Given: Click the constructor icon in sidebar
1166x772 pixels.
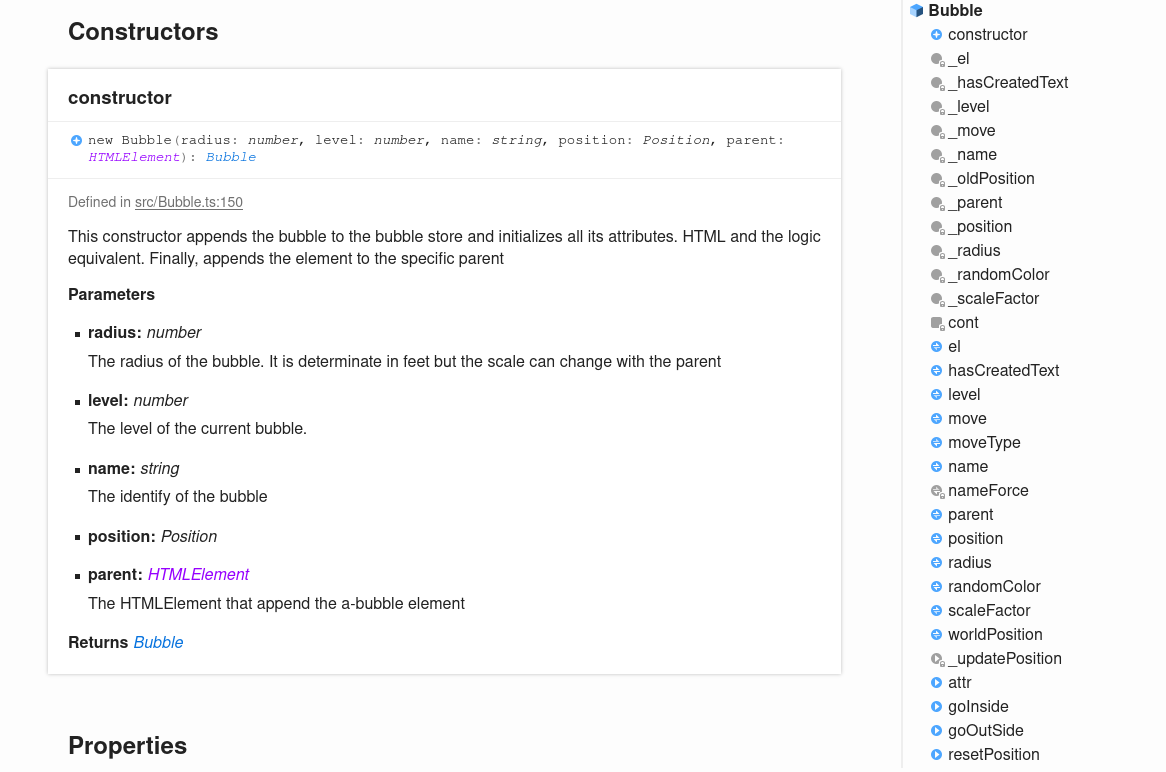Looking at the screenshot, I should [937, 35].
